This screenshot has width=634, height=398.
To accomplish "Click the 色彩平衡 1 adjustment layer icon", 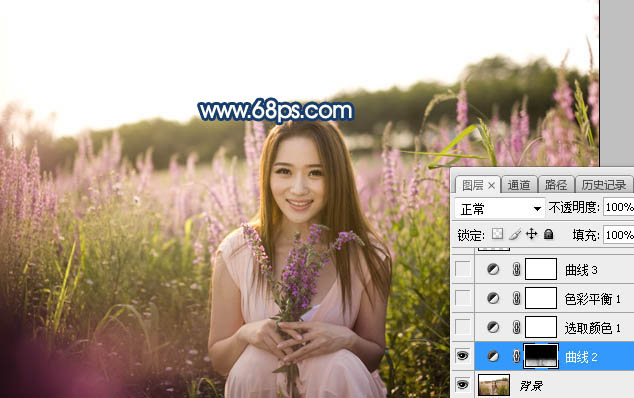I will click(492, 298).
